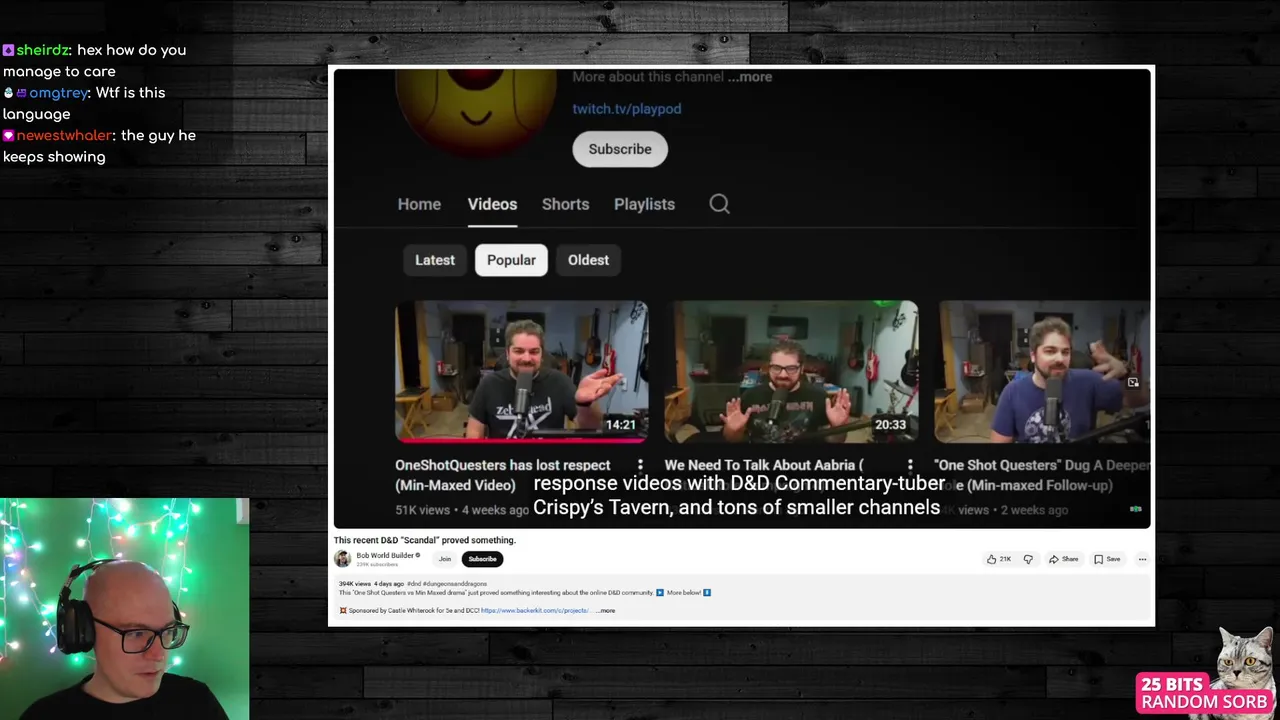Click video title 'This recent D&D Scandal proved something.'

point(425,540)
